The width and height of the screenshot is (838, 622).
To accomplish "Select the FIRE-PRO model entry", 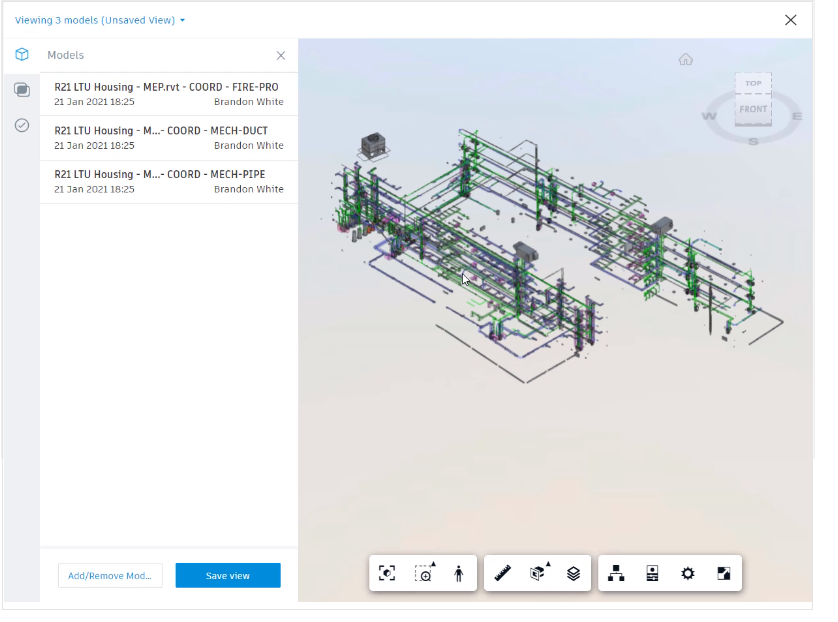I will [168, 93].
